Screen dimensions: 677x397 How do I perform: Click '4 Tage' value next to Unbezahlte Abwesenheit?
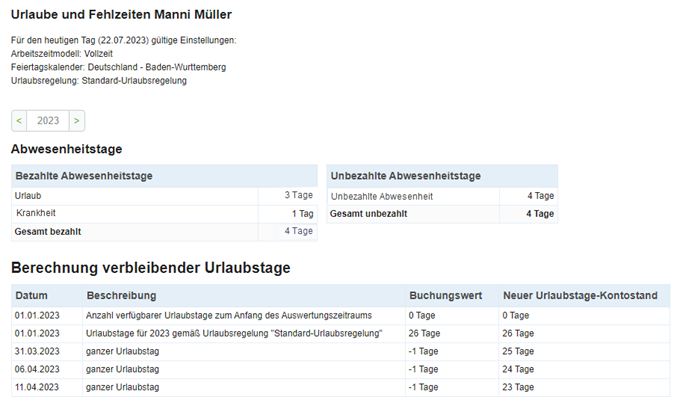541,196
